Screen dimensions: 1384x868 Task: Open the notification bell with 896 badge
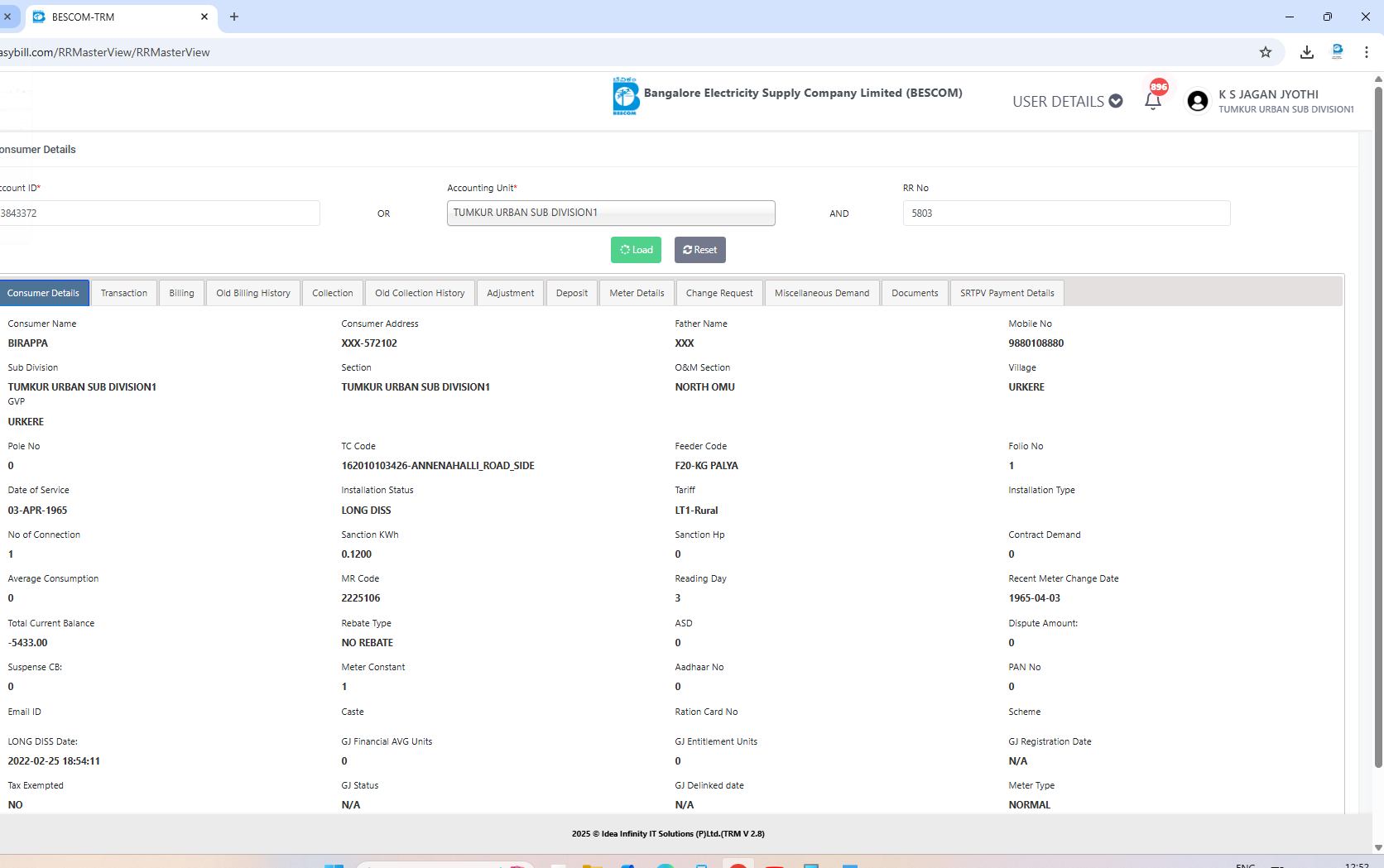(x=1153, y=100)
